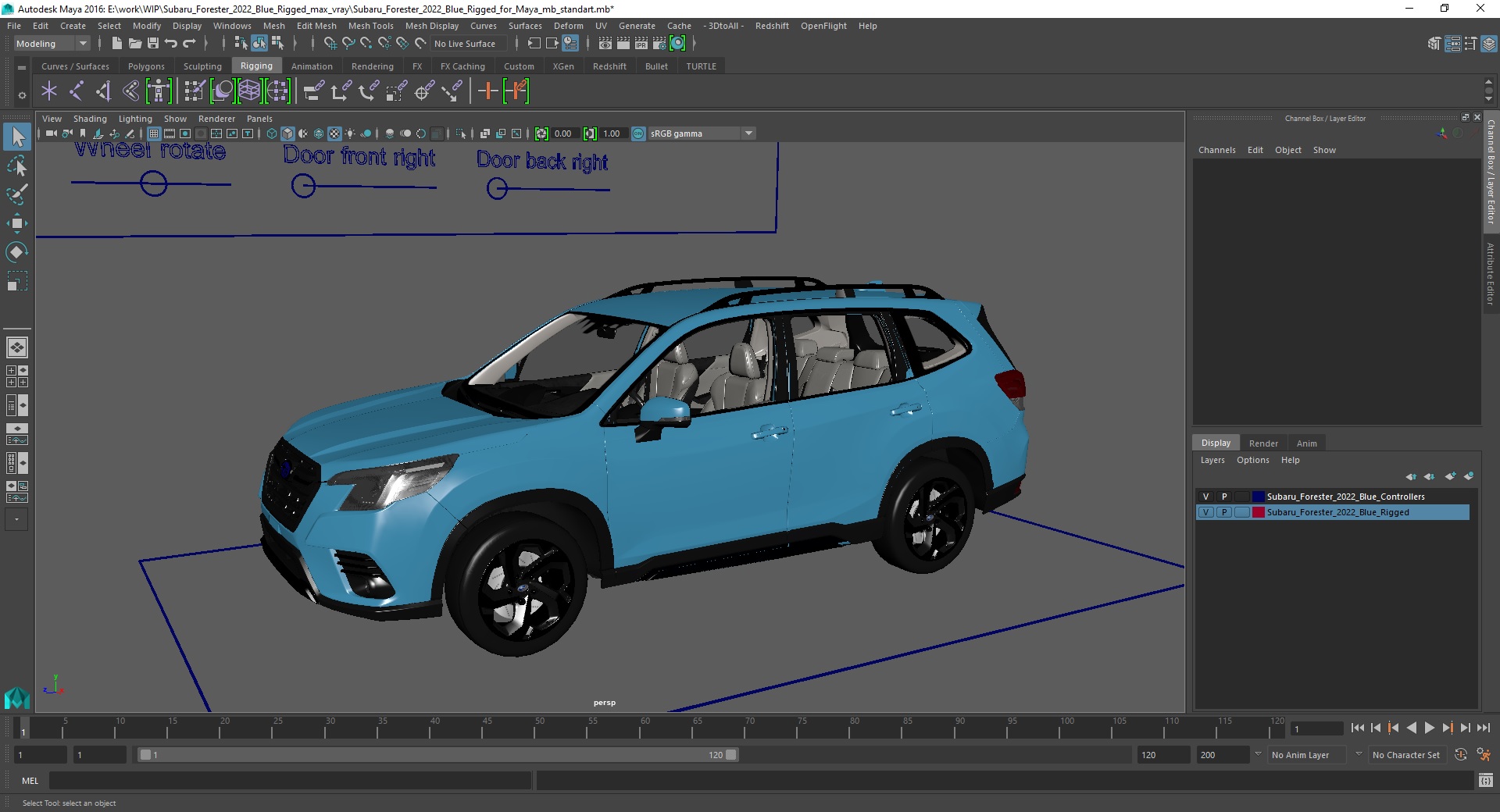
Task: Select the IK Handle tool on shelf
Action: [x=104, y=91]
